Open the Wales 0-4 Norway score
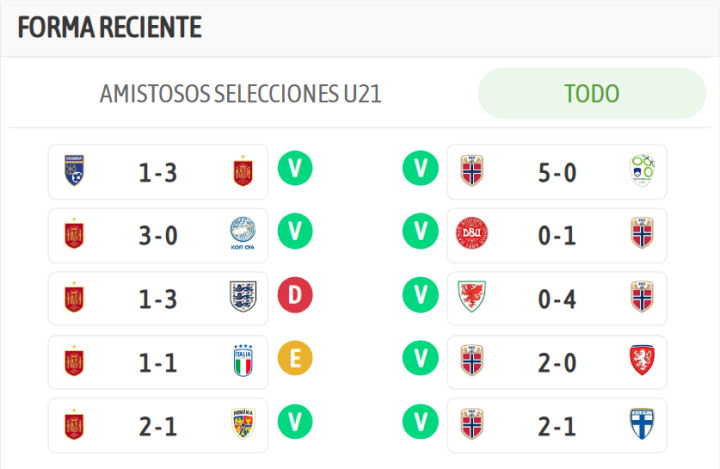The image size is (720, 469). (x=557, y=298)
